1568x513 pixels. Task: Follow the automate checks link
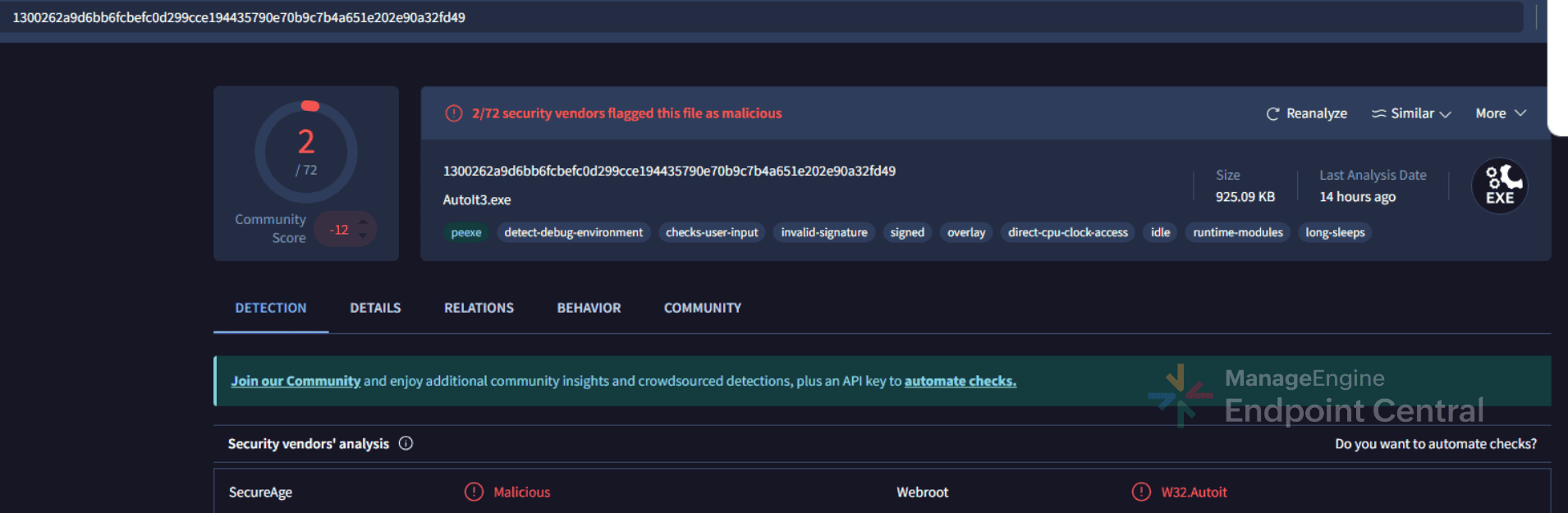960,381
